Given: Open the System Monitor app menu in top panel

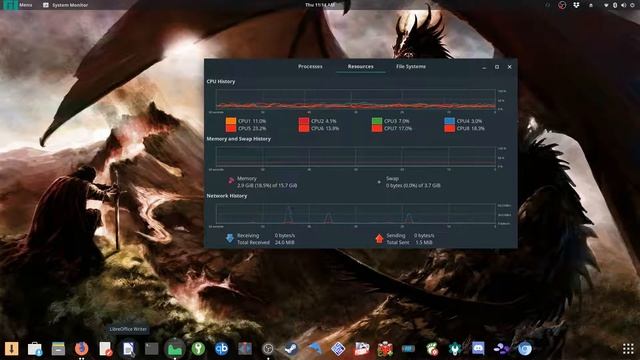Looking at the screenshot, I should pos(65,5).
